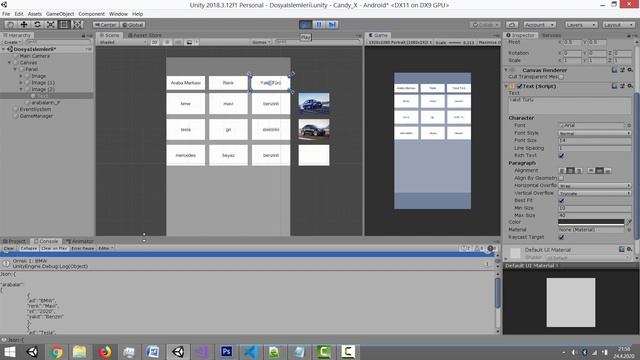640x360 pixels.
Task: Click the Font Size input field
Action: click(594, 140)
